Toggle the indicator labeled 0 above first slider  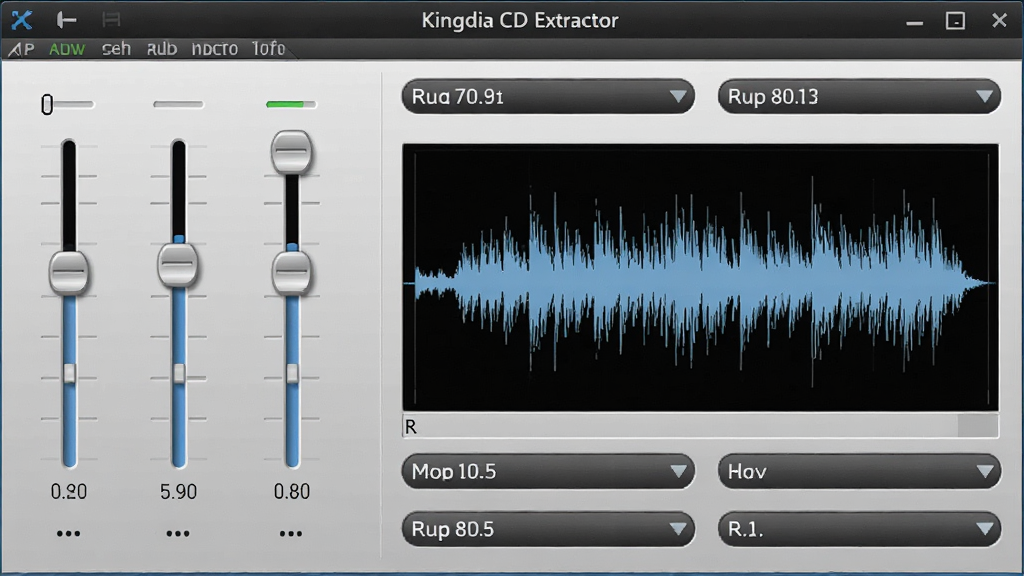tap(67, 104)
